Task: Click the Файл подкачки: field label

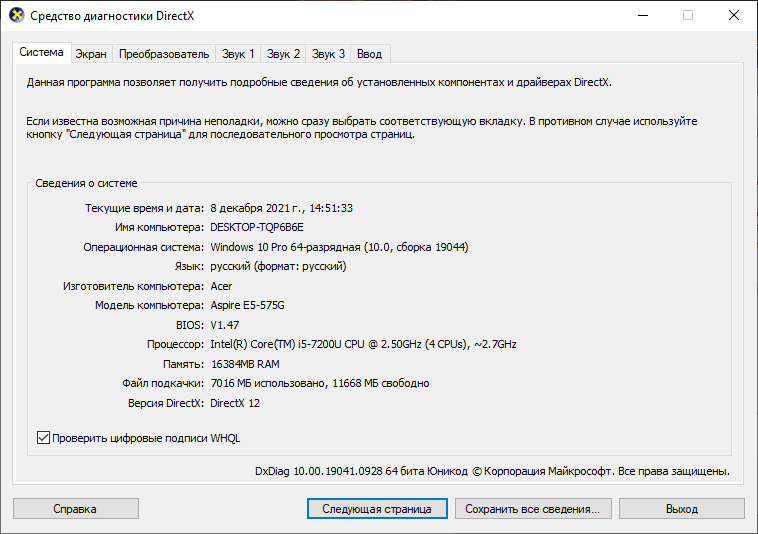Action: pyautogui.click(x=163, y=383)
